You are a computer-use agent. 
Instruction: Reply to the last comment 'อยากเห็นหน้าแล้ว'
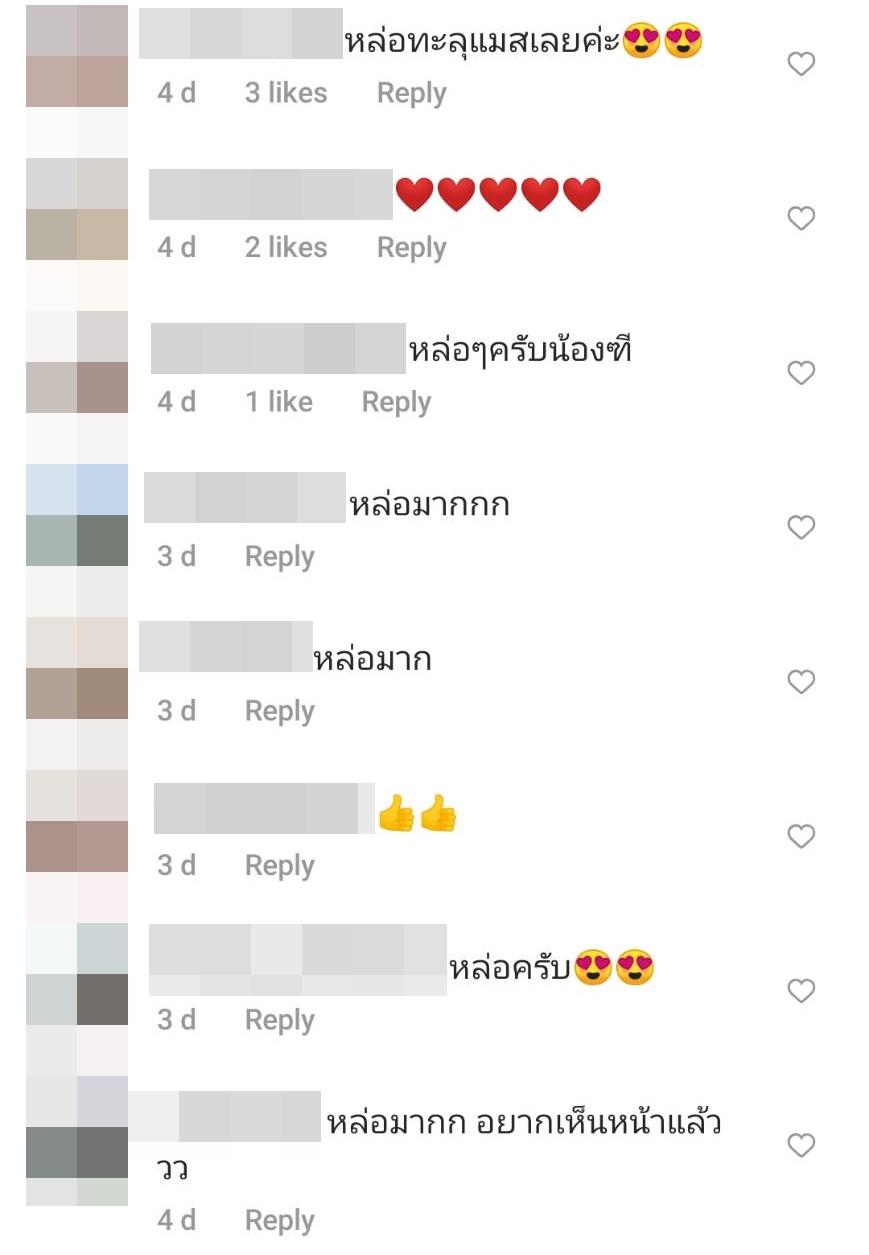coord(279,1221)
